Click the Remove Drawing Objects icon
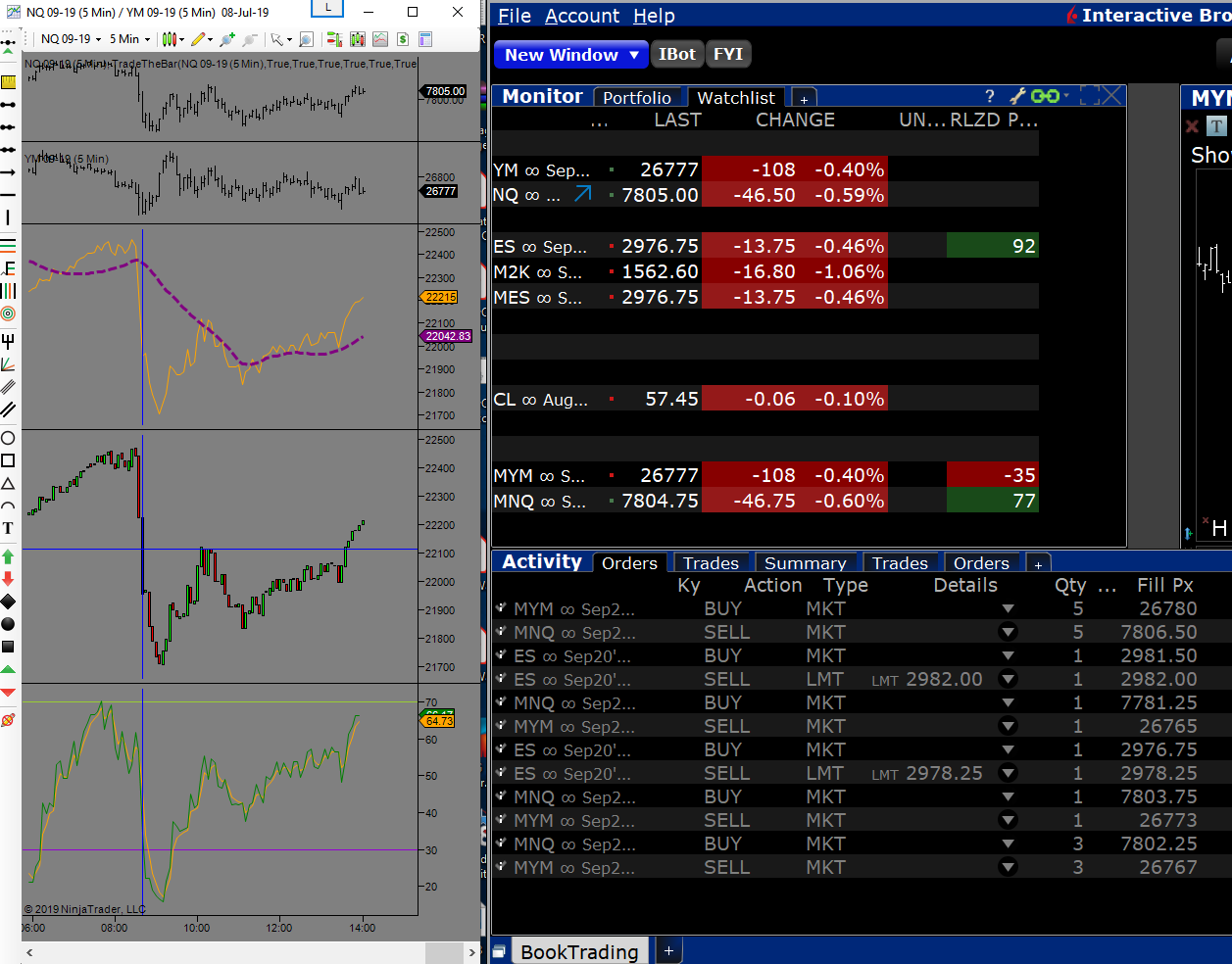 click(8, 720)
